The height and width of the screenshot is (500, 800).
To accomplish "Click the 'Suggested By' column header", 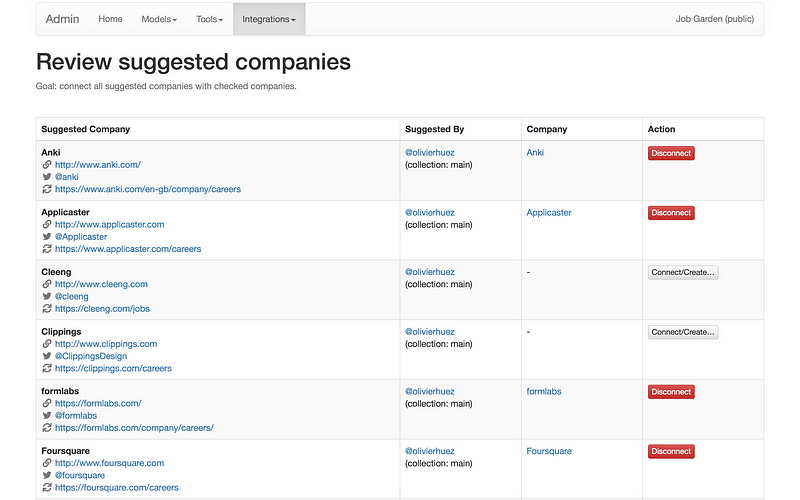I will 435,129.
